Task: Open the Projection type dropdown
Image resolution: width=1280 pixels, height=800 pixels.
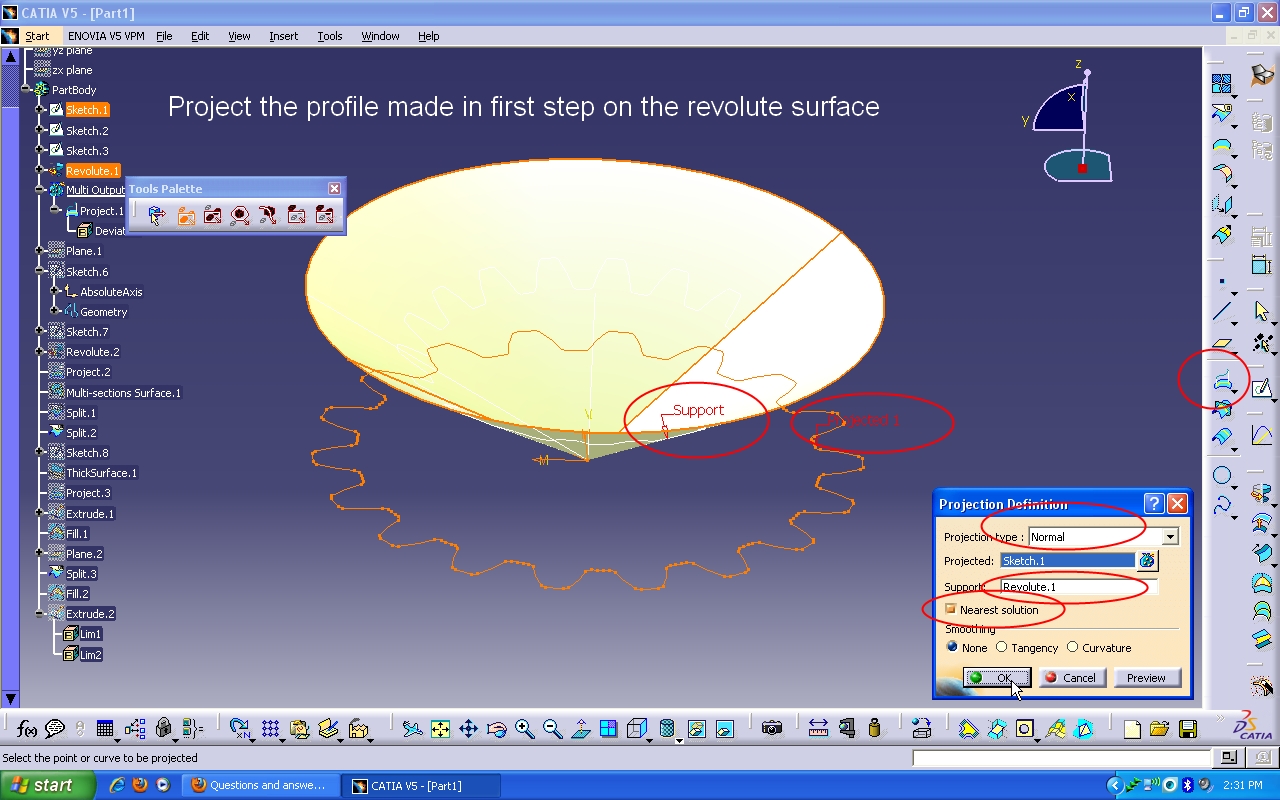Action: tap(1169, 537)
